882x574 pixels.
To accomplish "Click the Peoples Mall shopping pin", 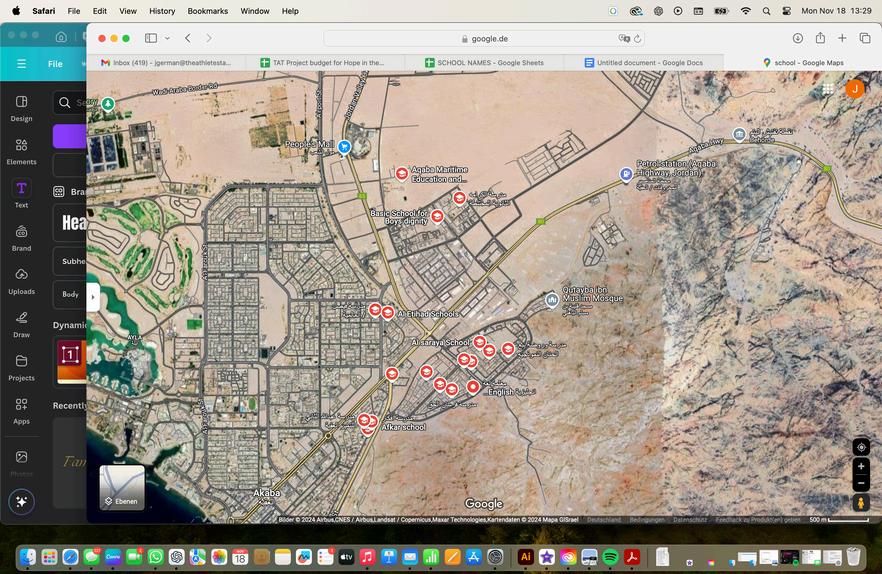I will coord(344,147).
